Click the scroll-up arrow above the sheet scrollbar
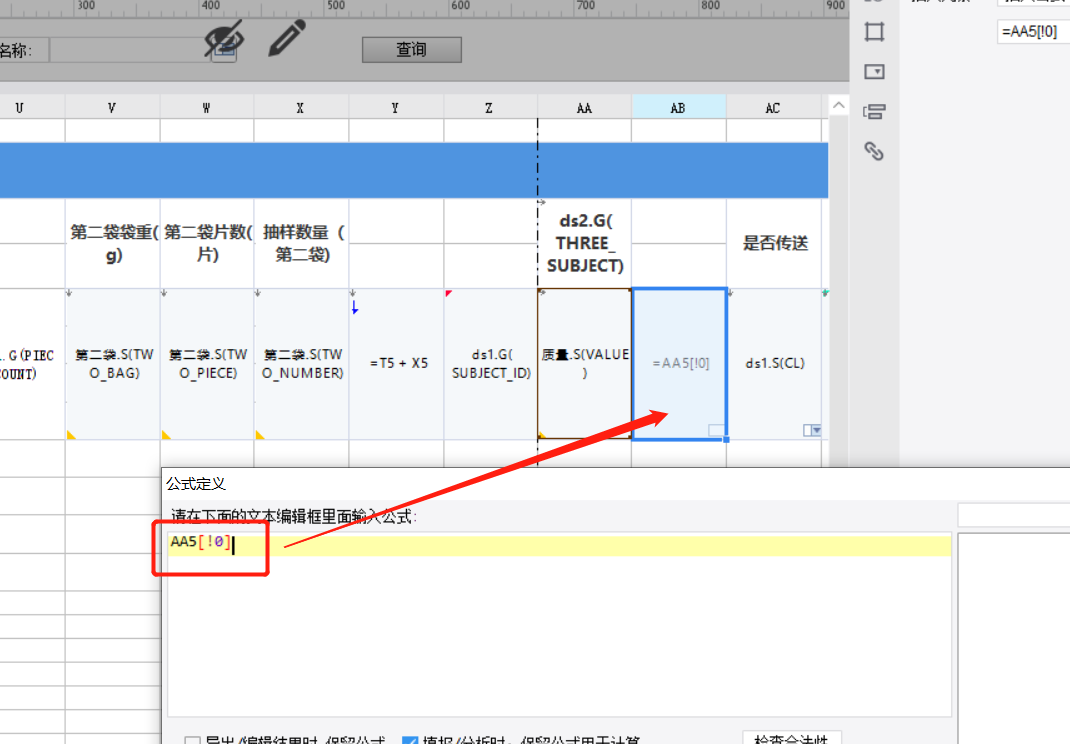Screen dimensions: 1070x744 [x=839, y=105]
